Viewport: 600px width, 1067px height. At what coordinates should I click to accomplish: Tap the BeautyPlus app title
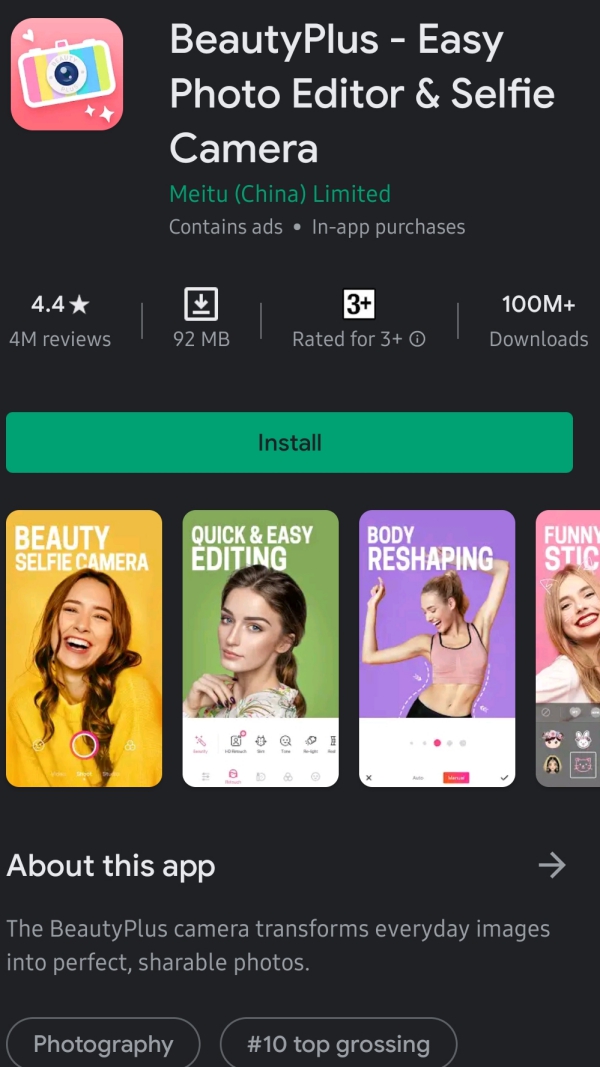tap(362, 93)
